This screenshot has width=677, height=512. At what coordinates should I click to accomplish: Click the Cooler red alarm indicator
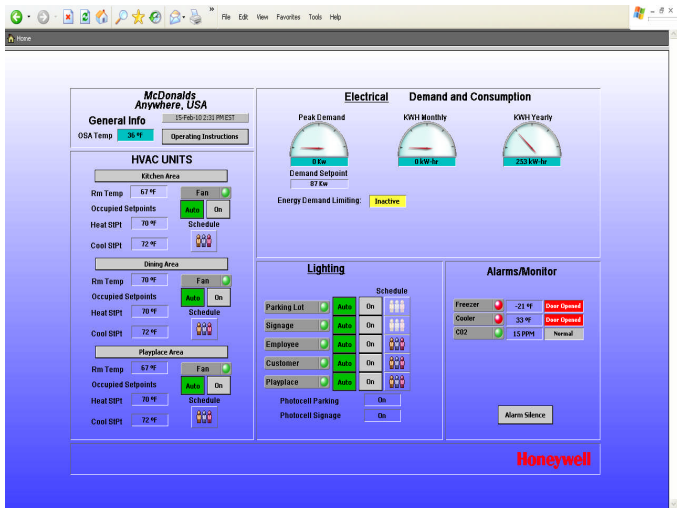498,319
